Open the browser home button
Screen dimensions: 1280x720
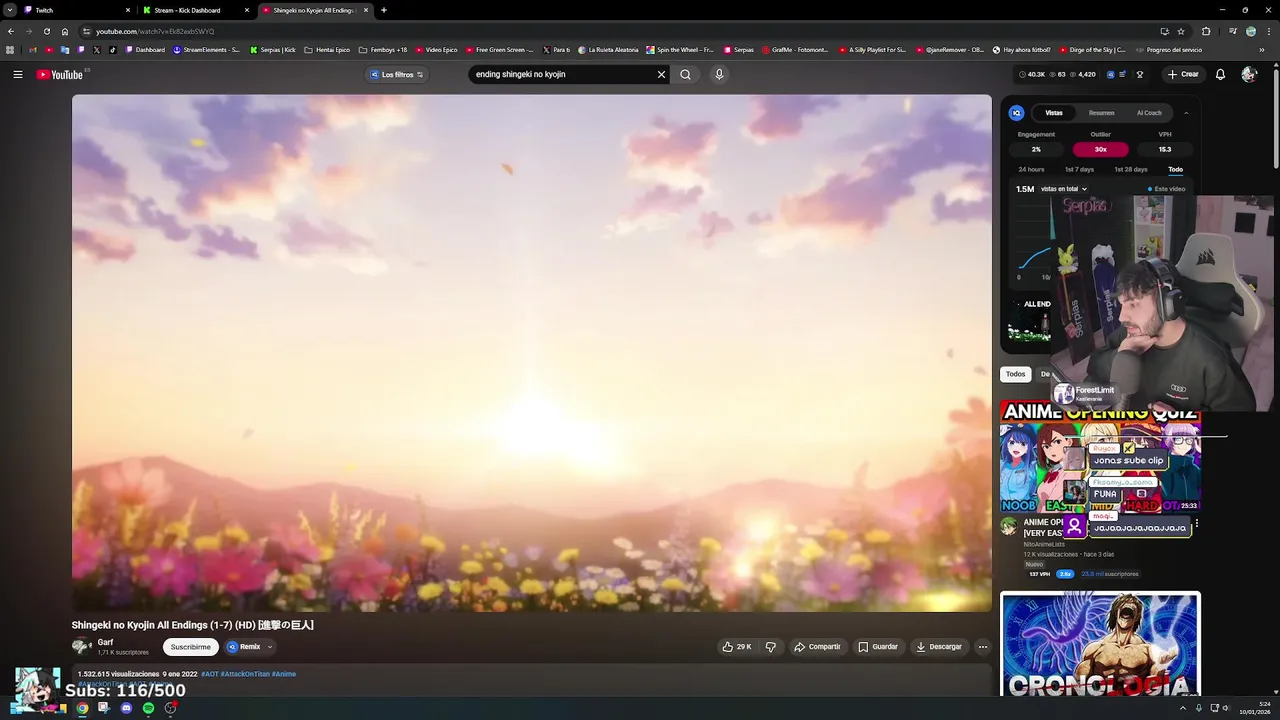click(65, 31)
